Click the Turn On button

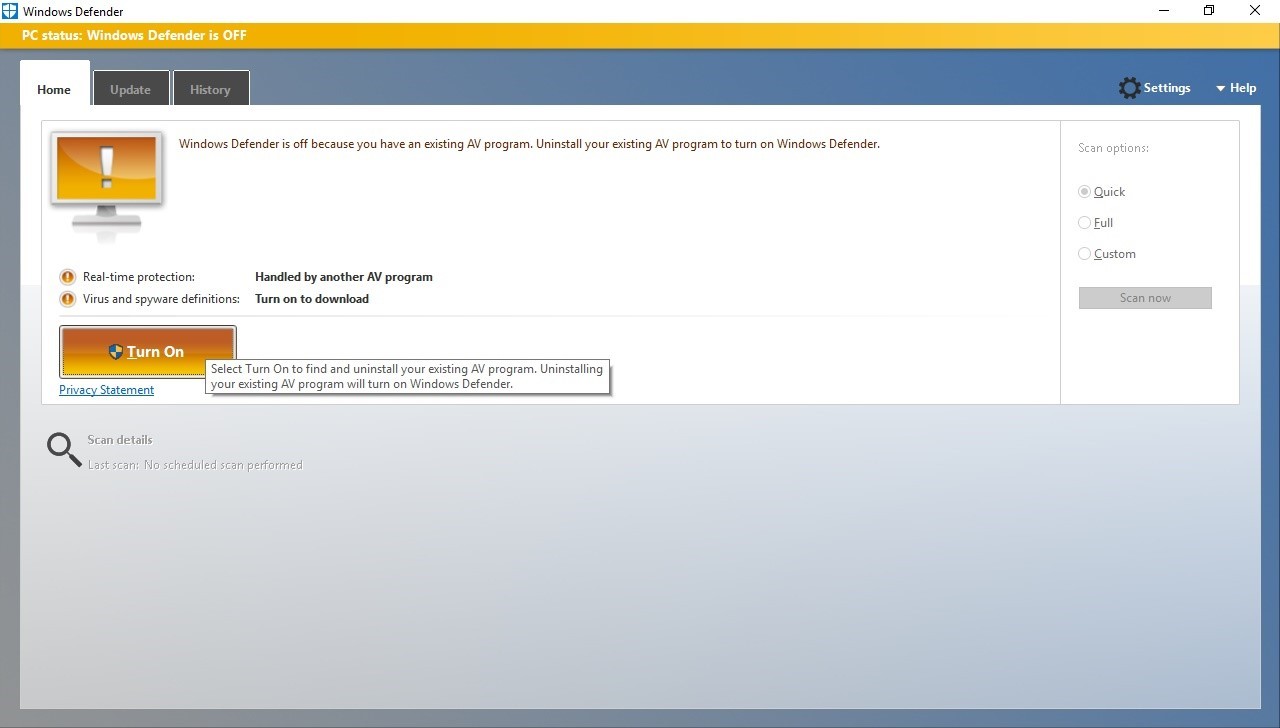(x=148, y=351)
